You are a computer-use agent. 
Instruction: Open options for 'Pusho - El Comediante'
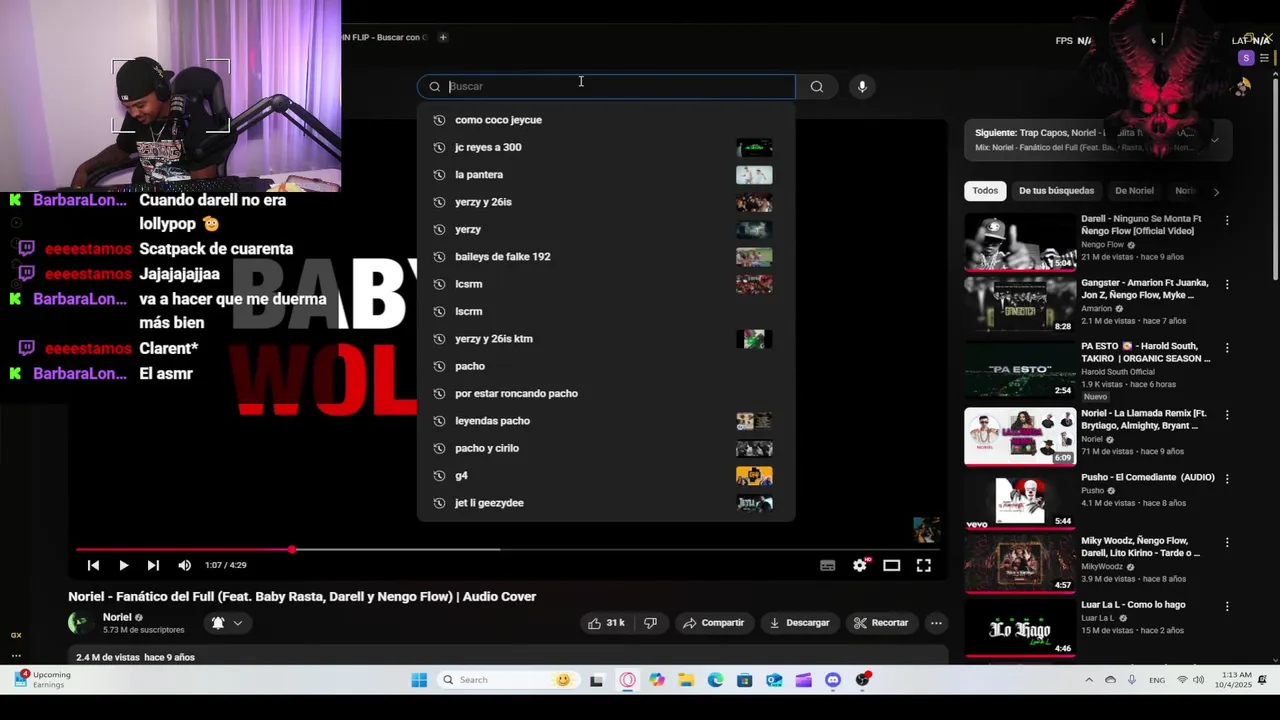tap(1227, 478)
